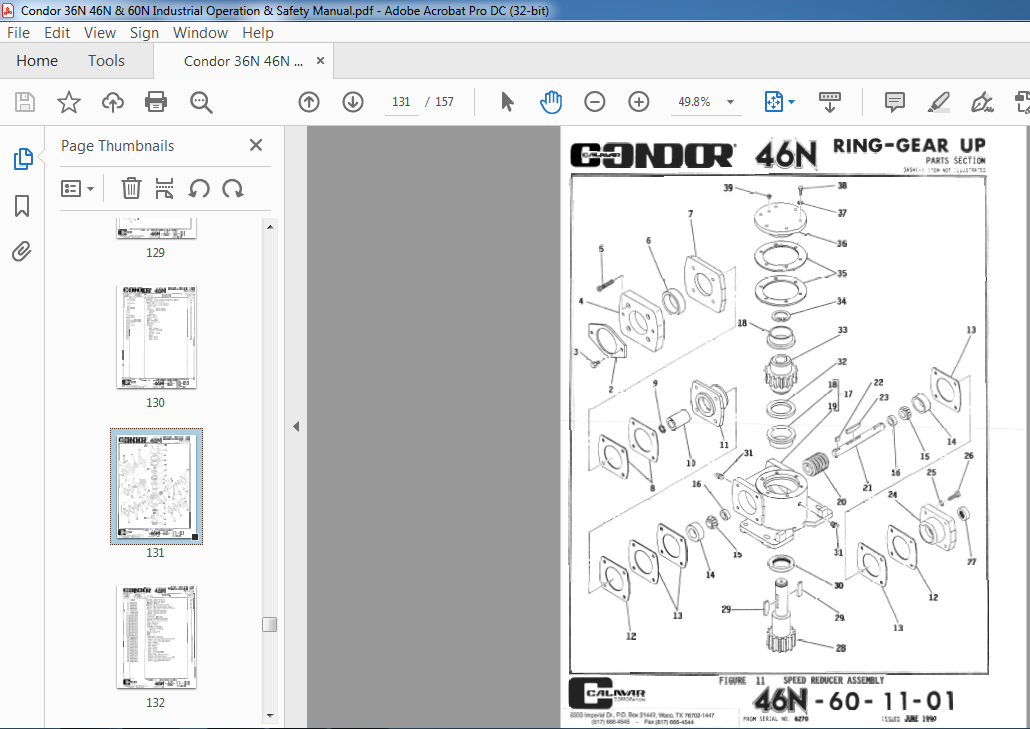
Task: Switch to the Home tab
Action: (37, 61)
